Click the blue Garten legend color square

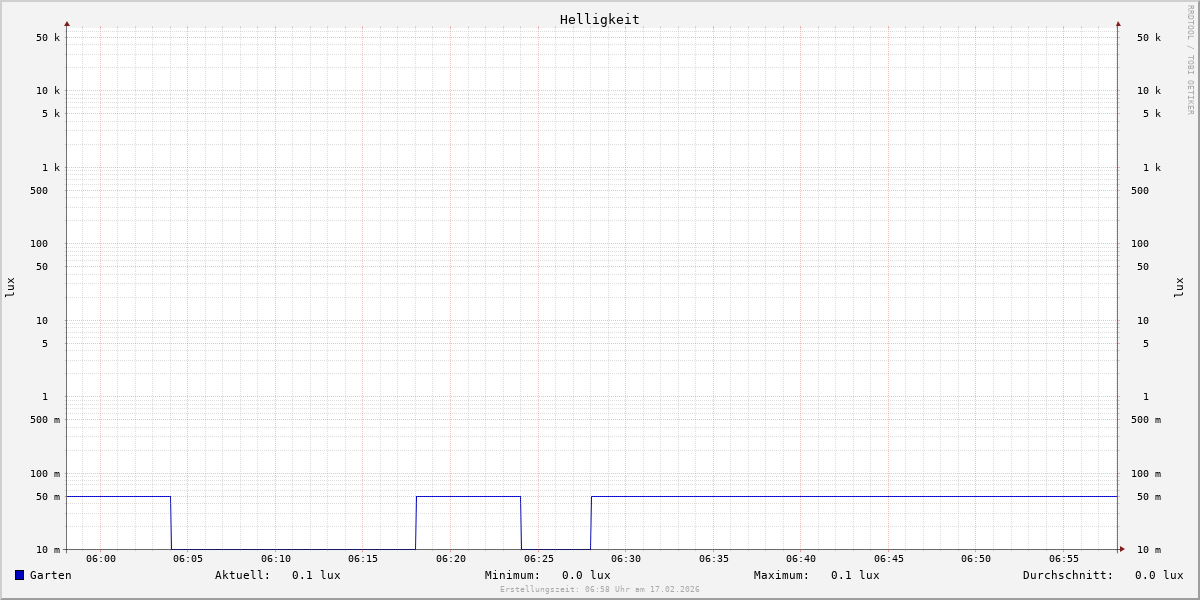[x=19, y=575]
